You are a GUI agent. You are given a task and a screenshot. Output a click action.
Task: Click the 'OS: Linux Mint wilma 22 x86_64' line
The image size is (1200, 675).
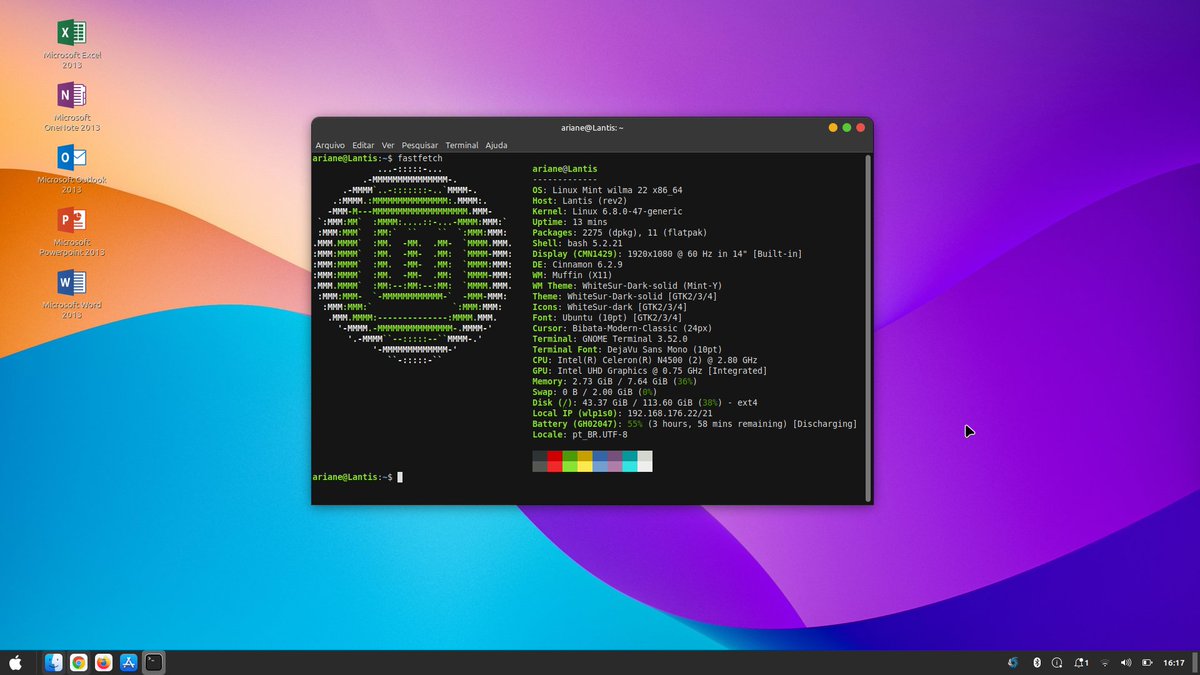607,190
